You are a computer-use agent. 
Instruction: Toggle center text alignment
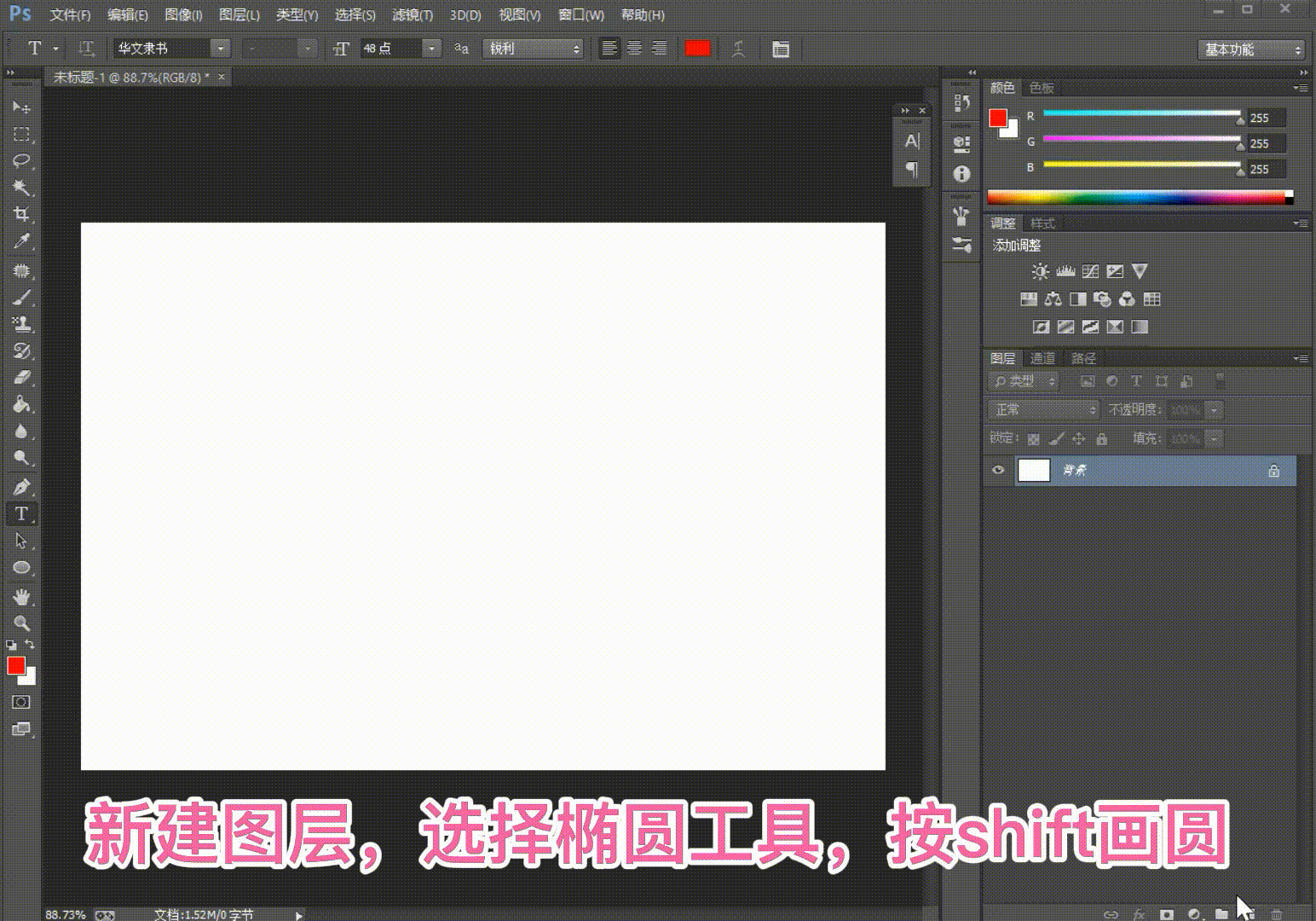click(634, 49)
